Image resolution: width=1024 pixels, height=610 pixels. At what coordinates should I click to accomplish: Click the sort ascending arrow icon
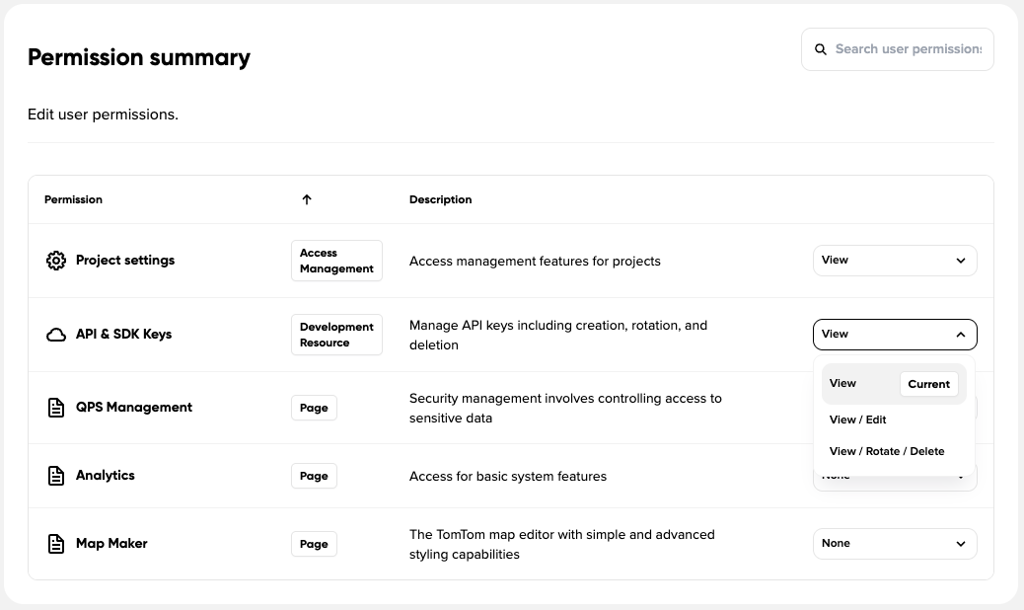[307, 200]
